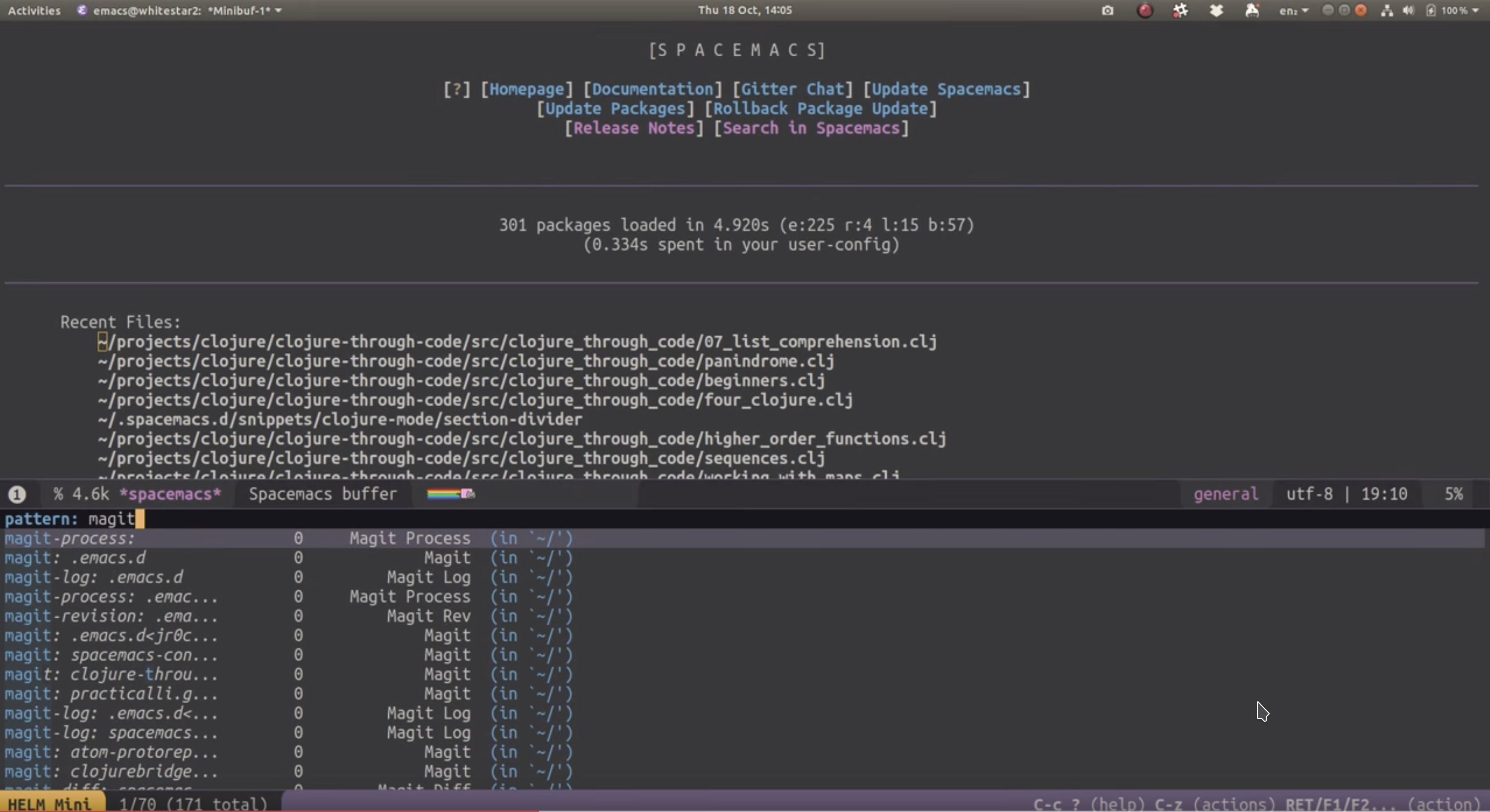
Task: Click the 301 packages loaded status line
Action: [736, 225]
